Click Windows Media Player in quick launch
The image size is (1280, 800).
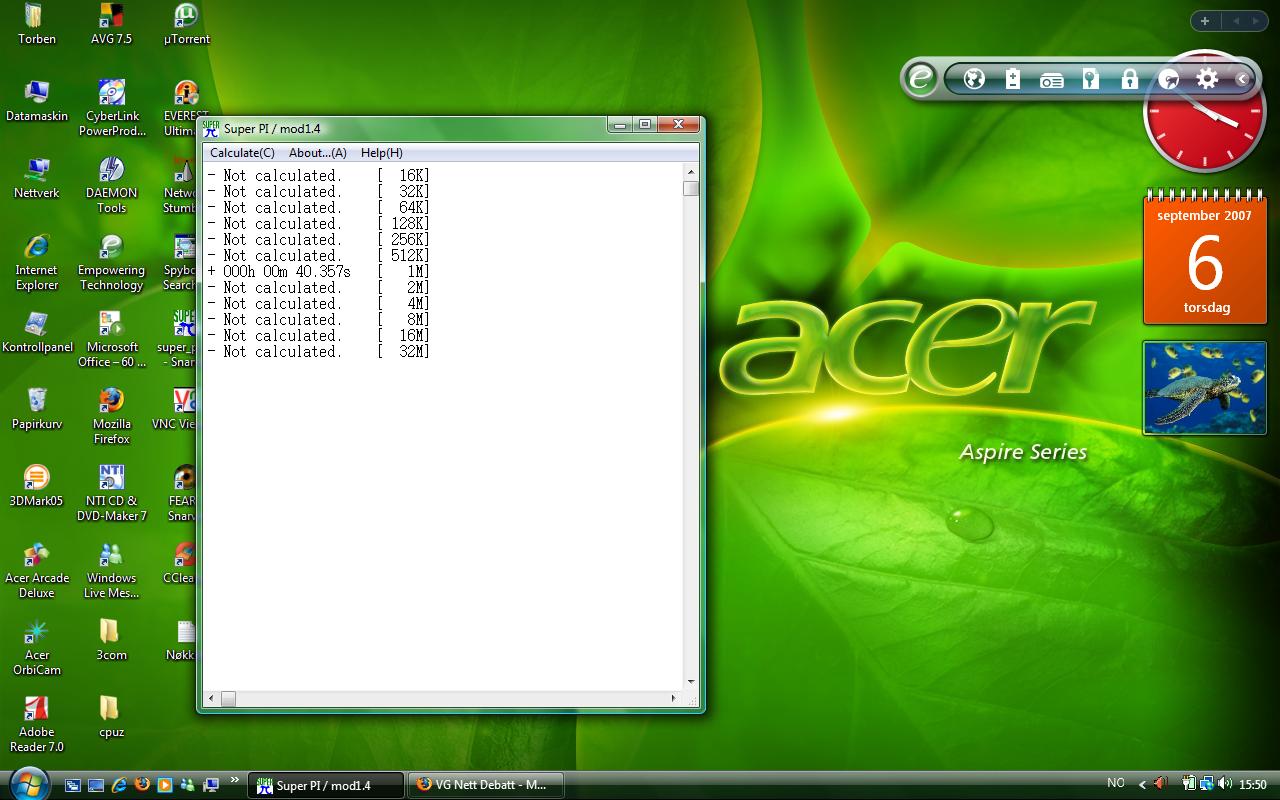[x=165, y=785]
